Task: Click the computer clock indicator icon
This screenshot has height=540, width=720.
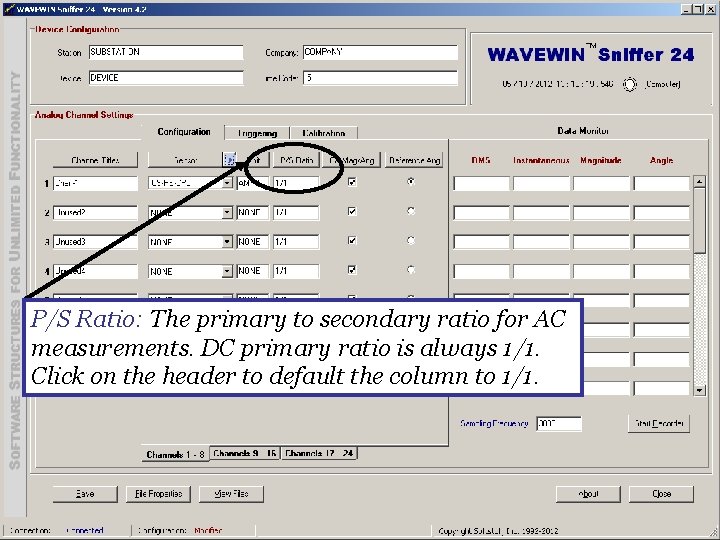Action: pyautogui.click(x=630, y=84)
